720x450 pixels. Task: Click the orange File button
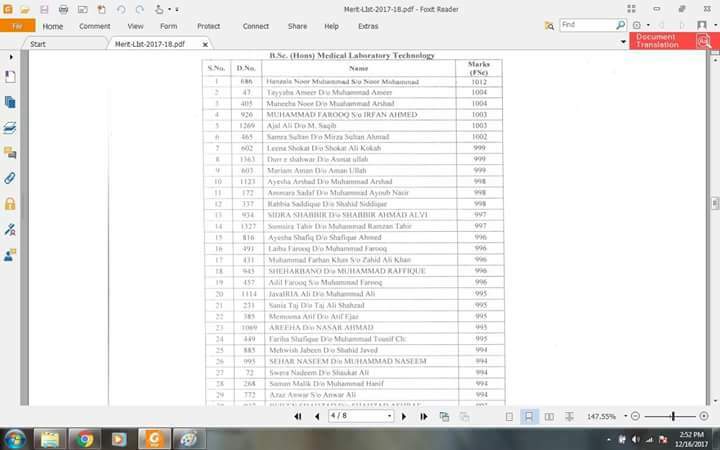(x=17, y=26)
